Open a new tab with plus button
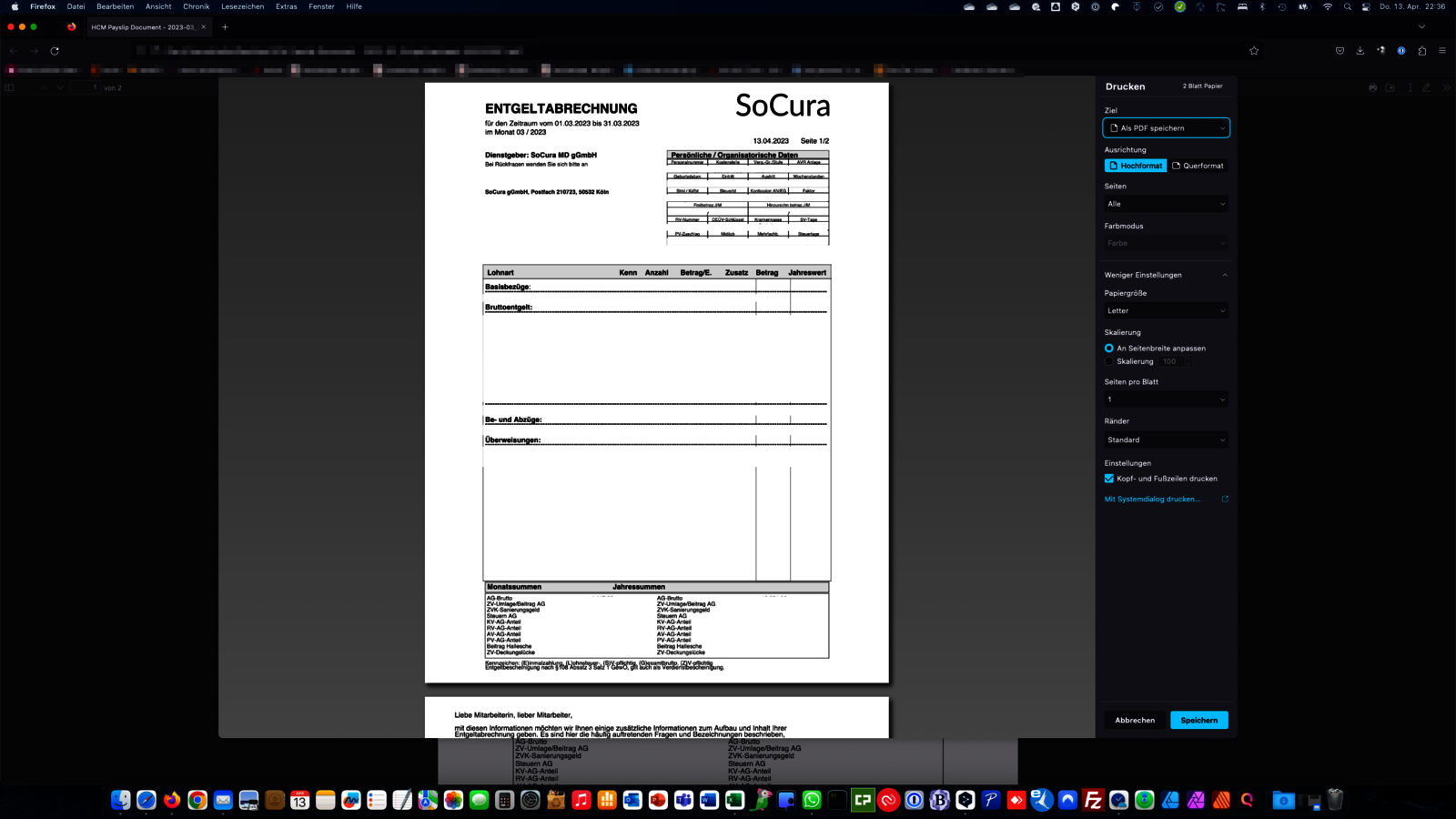The image size is (1456, 819). (x=225, y=27)
